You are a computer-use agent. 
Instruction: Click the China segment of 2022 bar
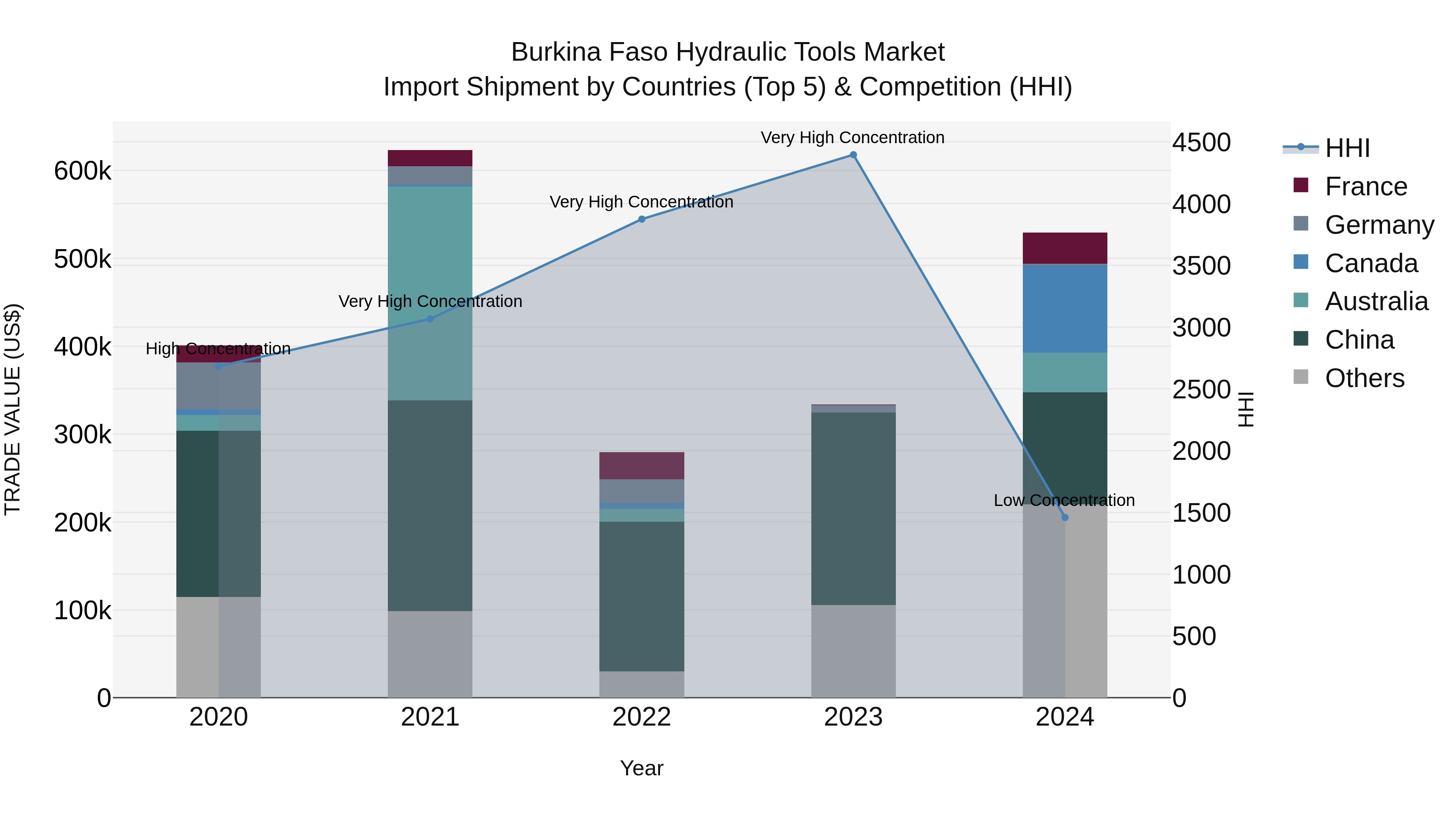click(641, 596)
